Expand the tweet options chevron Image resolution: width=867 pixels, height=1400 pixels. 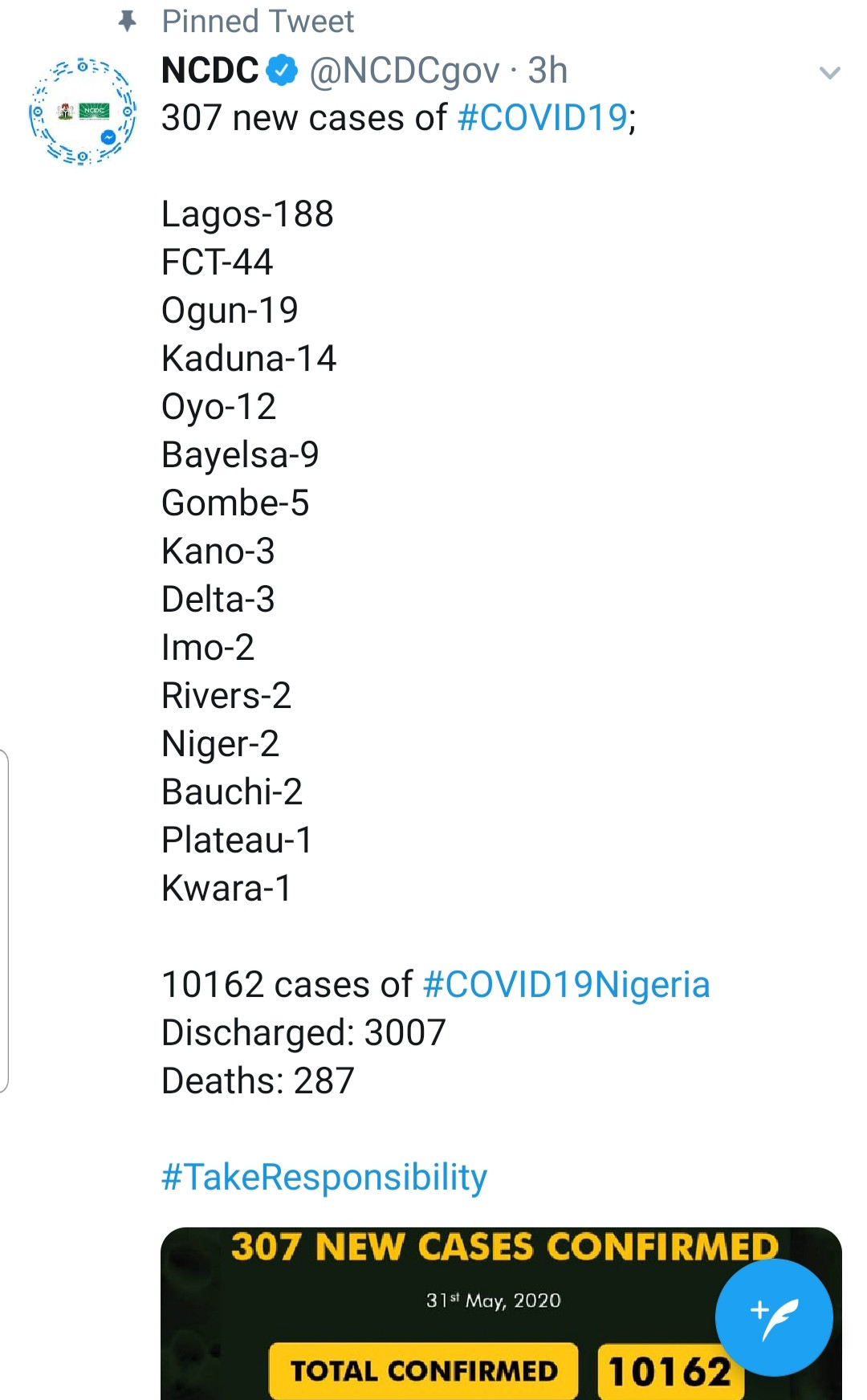829,73
